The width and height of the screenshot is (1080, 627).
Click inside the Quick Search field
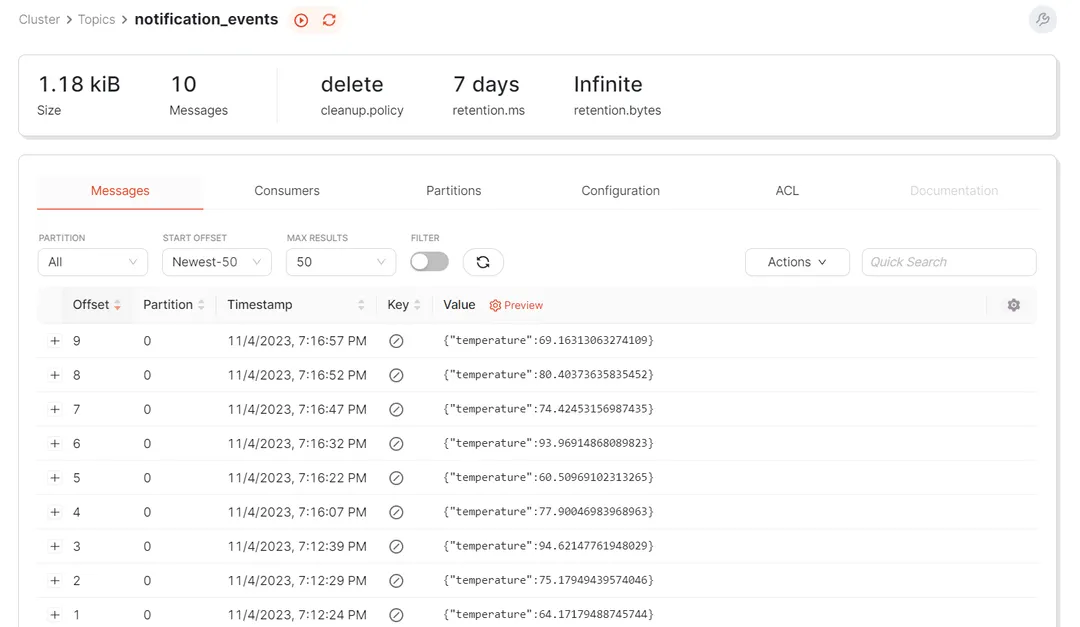948,261
